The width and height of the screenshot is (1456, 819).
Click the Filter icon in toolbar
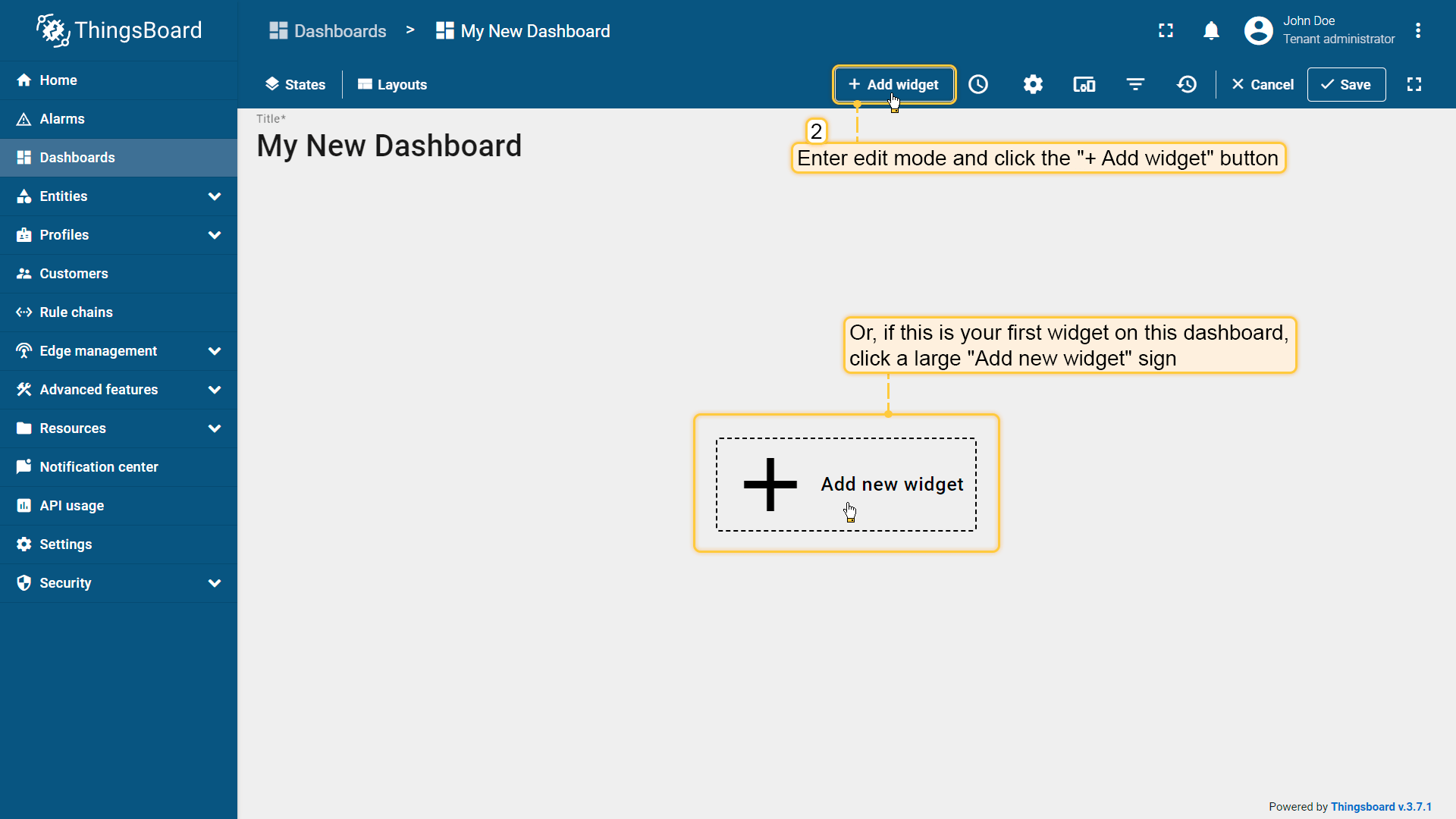tap(1135, 84)
